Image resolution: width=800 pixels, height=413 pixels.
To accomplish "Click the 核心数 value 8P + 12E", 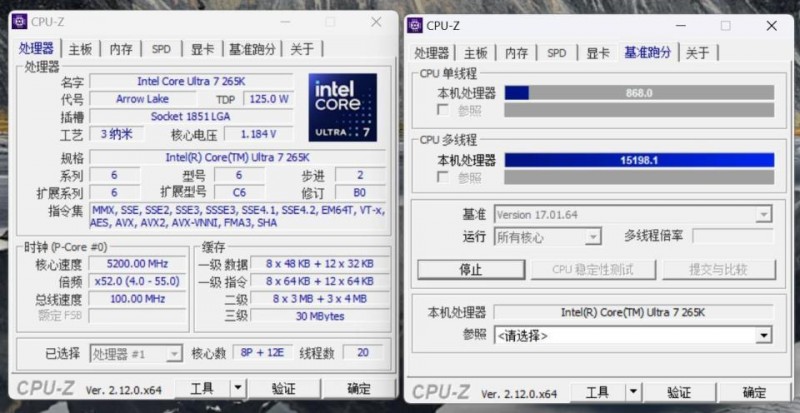I will [x=263, y=353].
